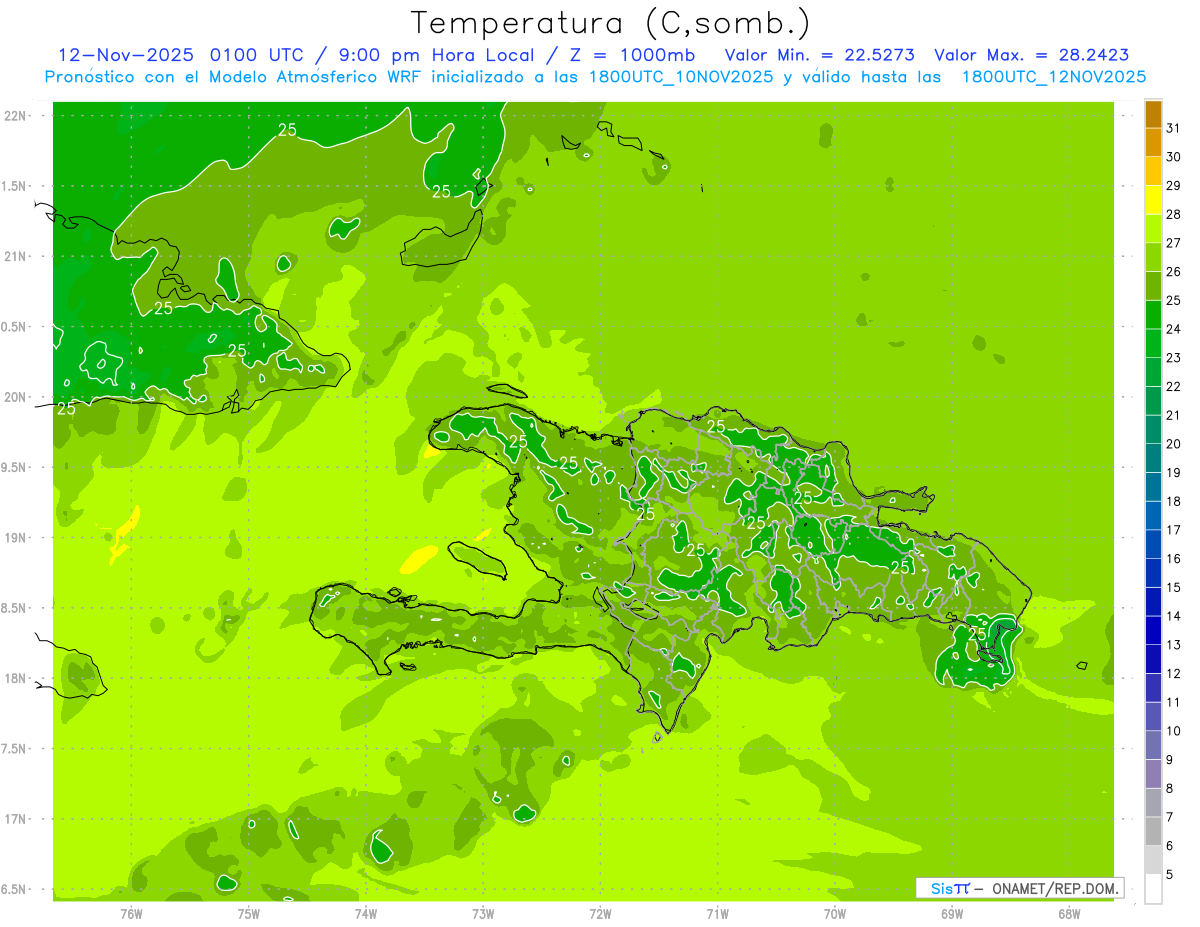
Task: Click the '1800UTC_12NOV2025' valid-until timestamp
Action: point(1054,77)
